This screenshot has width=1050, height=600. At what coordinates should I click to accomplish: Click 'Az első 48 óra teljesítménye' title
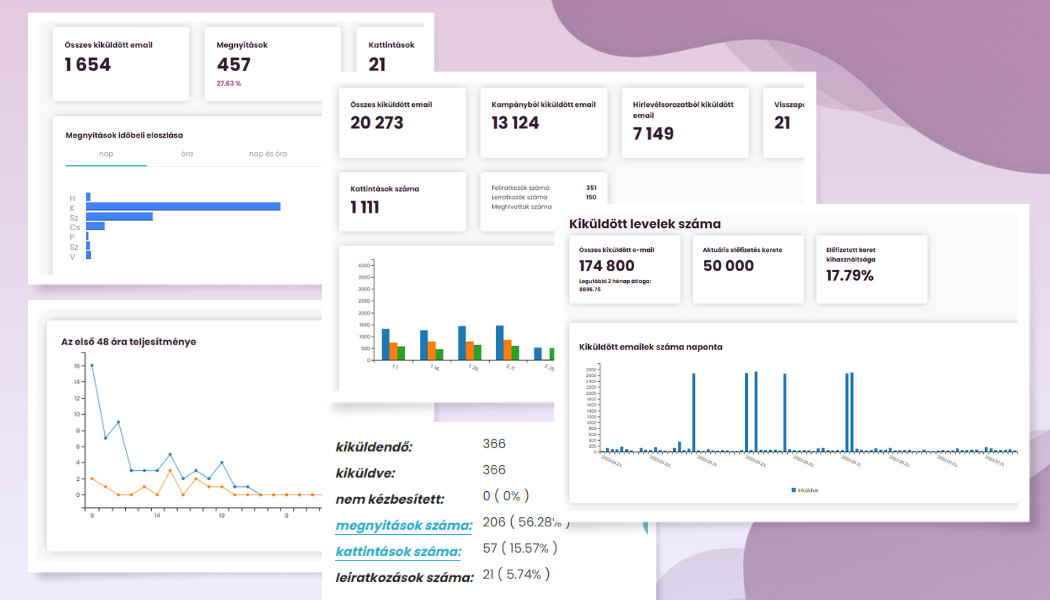click(x=129, y=342)
